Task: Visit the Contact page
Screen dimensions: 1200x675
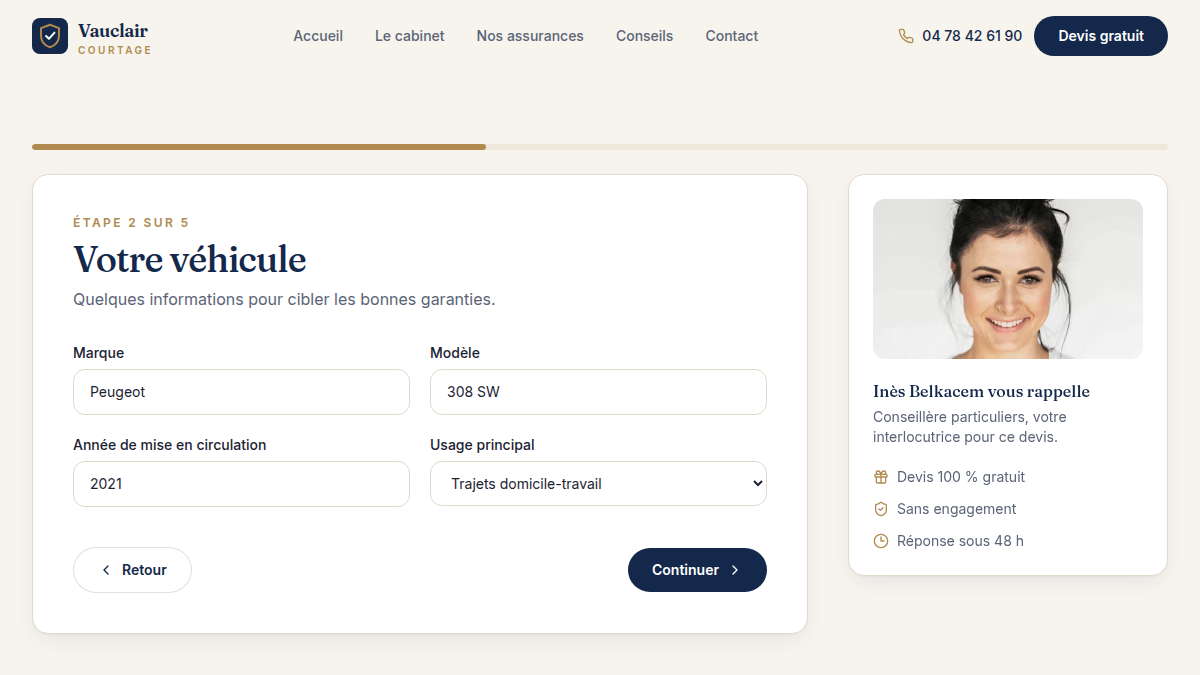Action: coord(732,36)
